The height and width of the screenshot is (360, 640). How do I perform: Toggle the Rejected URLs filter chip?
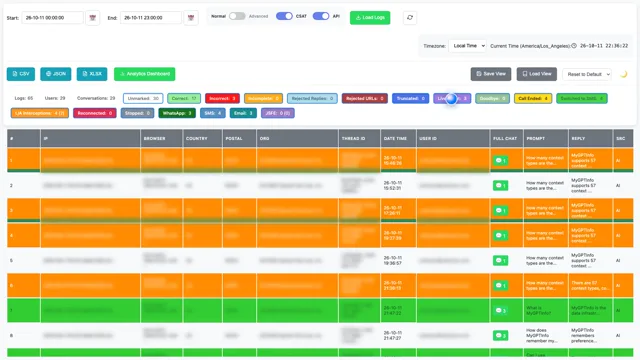click(364, 98)
